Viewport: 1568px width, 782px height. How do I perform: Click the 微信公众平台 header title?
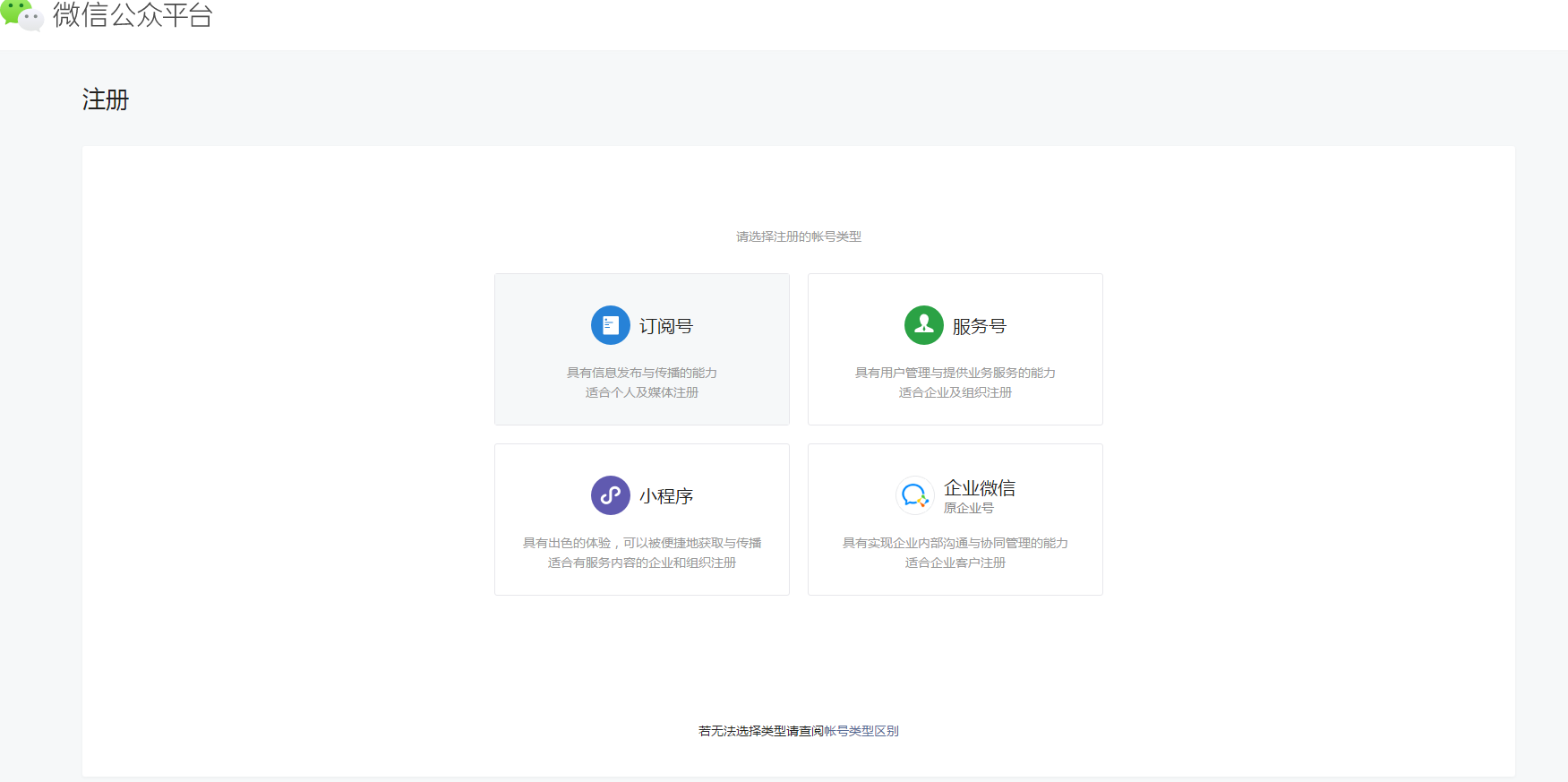[133, 15]
